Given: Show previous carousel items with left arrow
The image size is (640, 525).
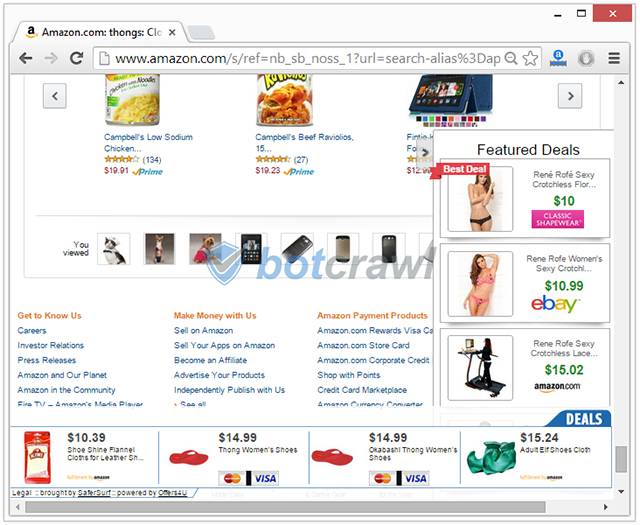Looking at the screenshot, I should tap(55, 96).
